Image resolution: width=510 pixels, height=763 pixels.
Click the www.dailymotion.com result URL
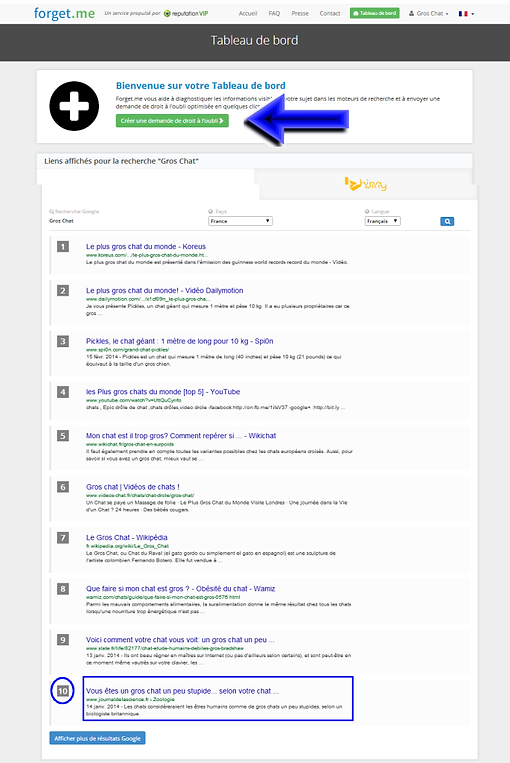click(x=148, y=299)
